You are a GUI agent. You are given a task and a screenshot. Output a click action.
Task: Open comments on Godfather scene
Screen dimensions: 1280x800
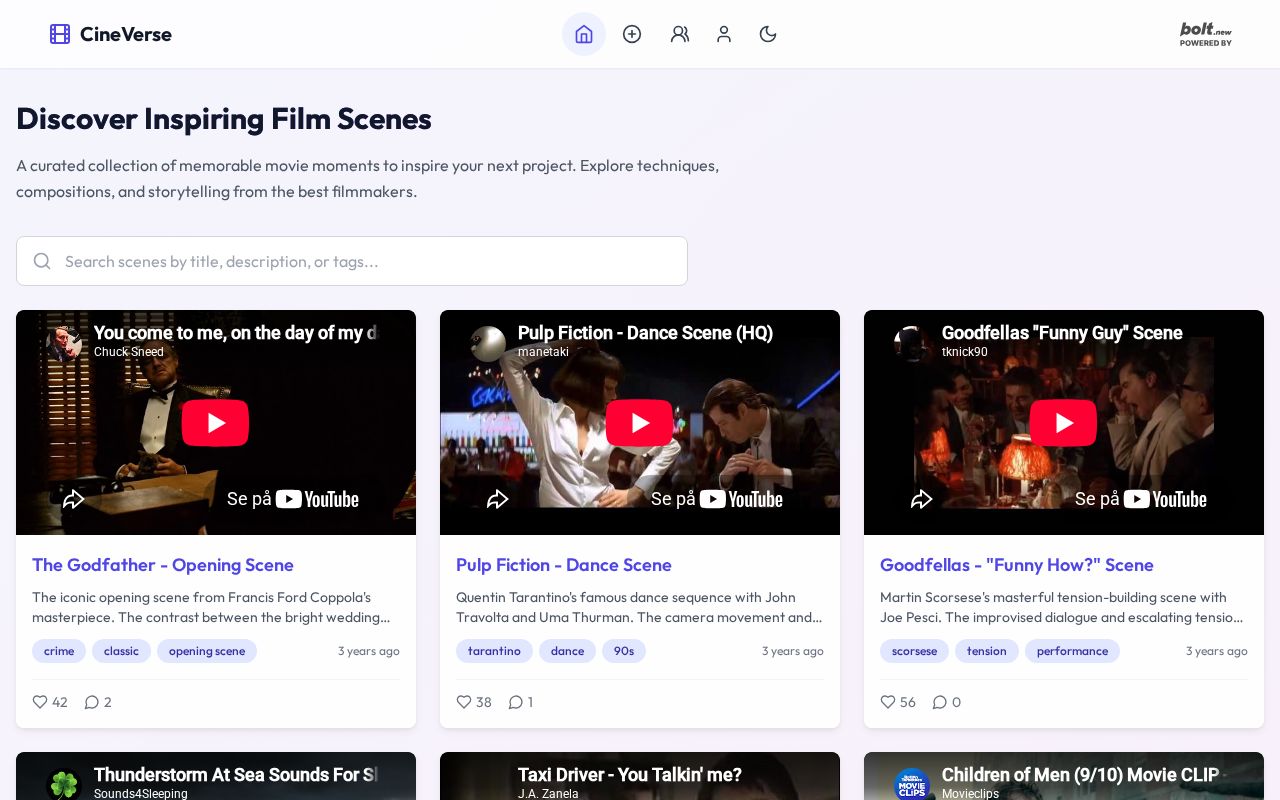pos(98,702)
